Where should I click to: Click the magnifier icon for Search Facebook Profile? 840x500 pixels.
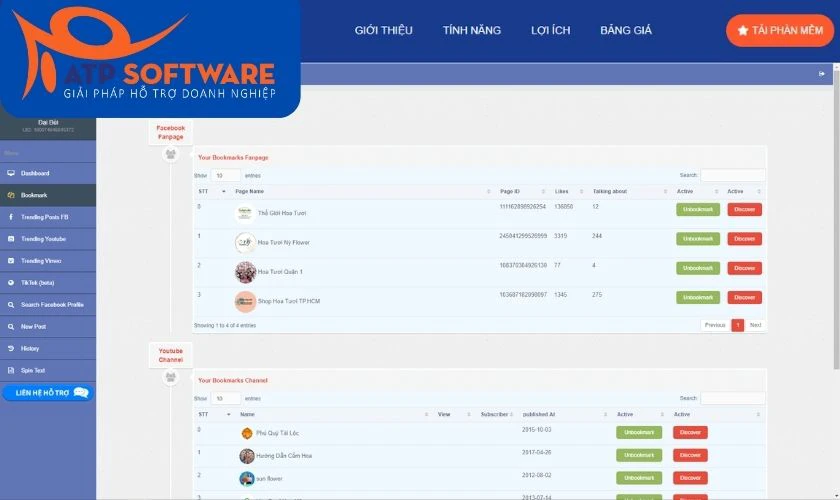11,304
